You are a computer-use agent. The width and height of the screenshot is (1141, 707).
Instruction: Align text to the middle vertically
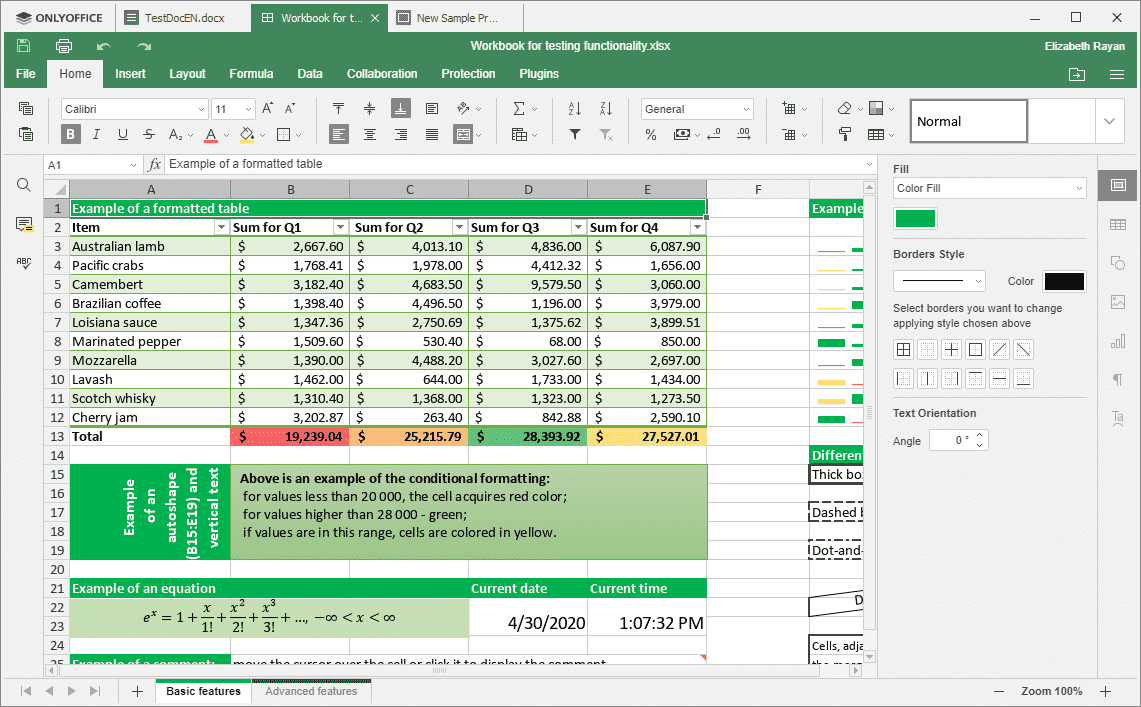click(x=370, y=108)
